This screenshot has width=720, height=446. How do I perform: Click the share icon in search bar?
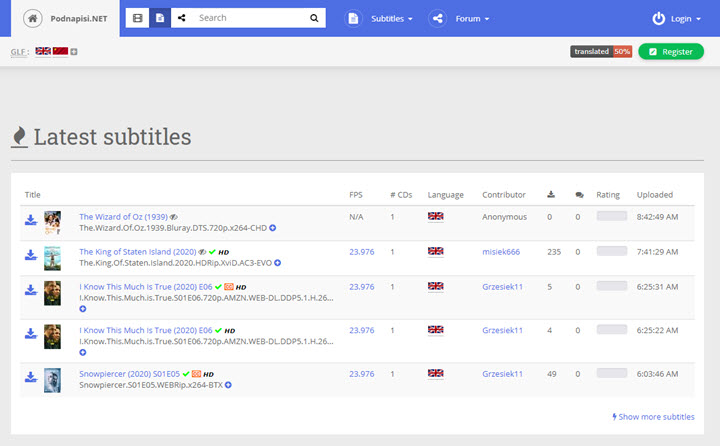click(181, 18)
